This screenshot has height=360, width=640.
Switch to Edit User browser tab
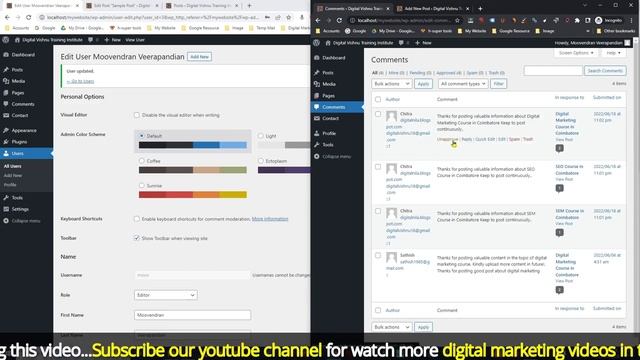(x=42, y=6)
